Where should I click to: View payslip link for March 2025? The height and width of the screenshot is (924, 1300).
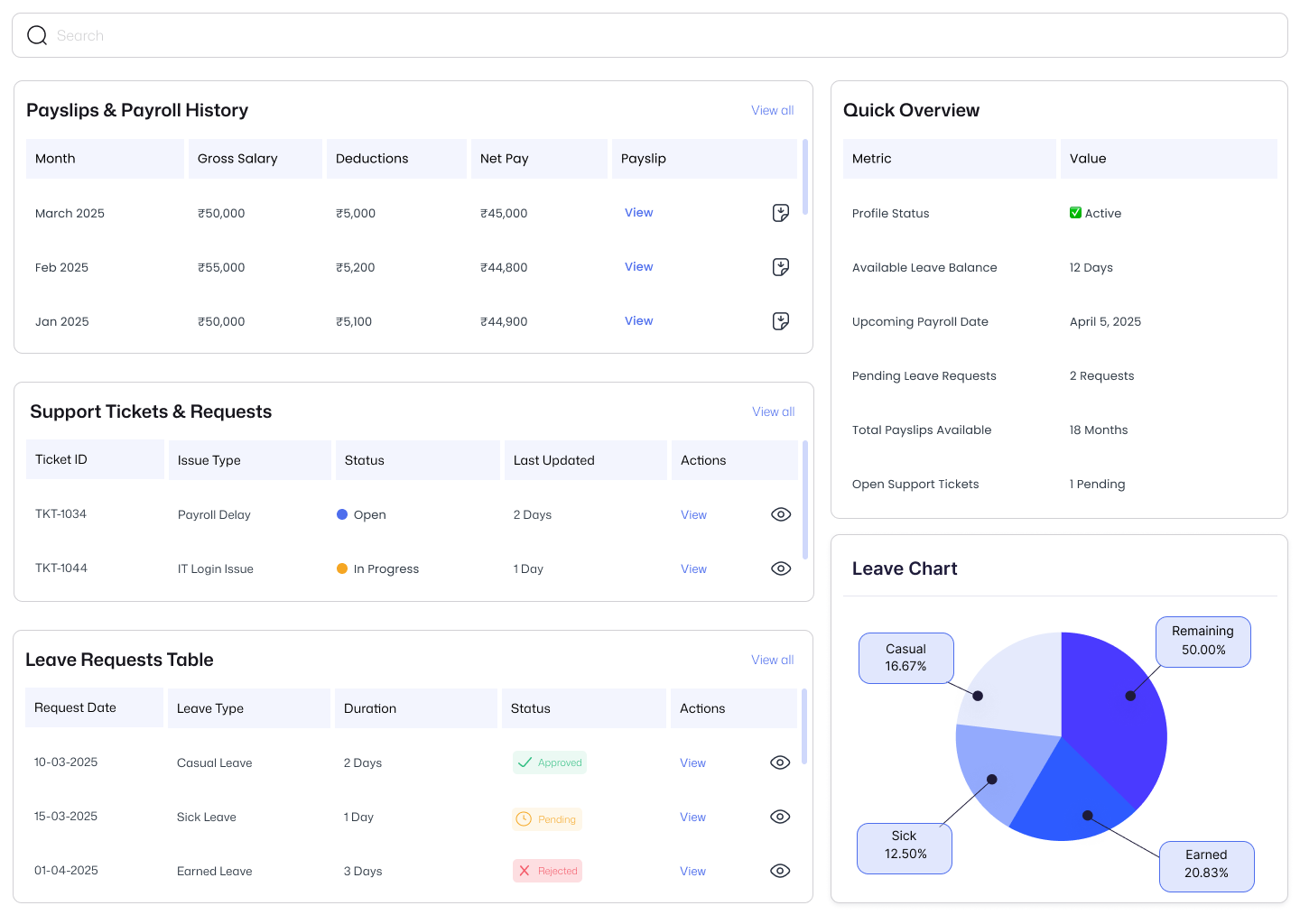click(x=638, y=213)
